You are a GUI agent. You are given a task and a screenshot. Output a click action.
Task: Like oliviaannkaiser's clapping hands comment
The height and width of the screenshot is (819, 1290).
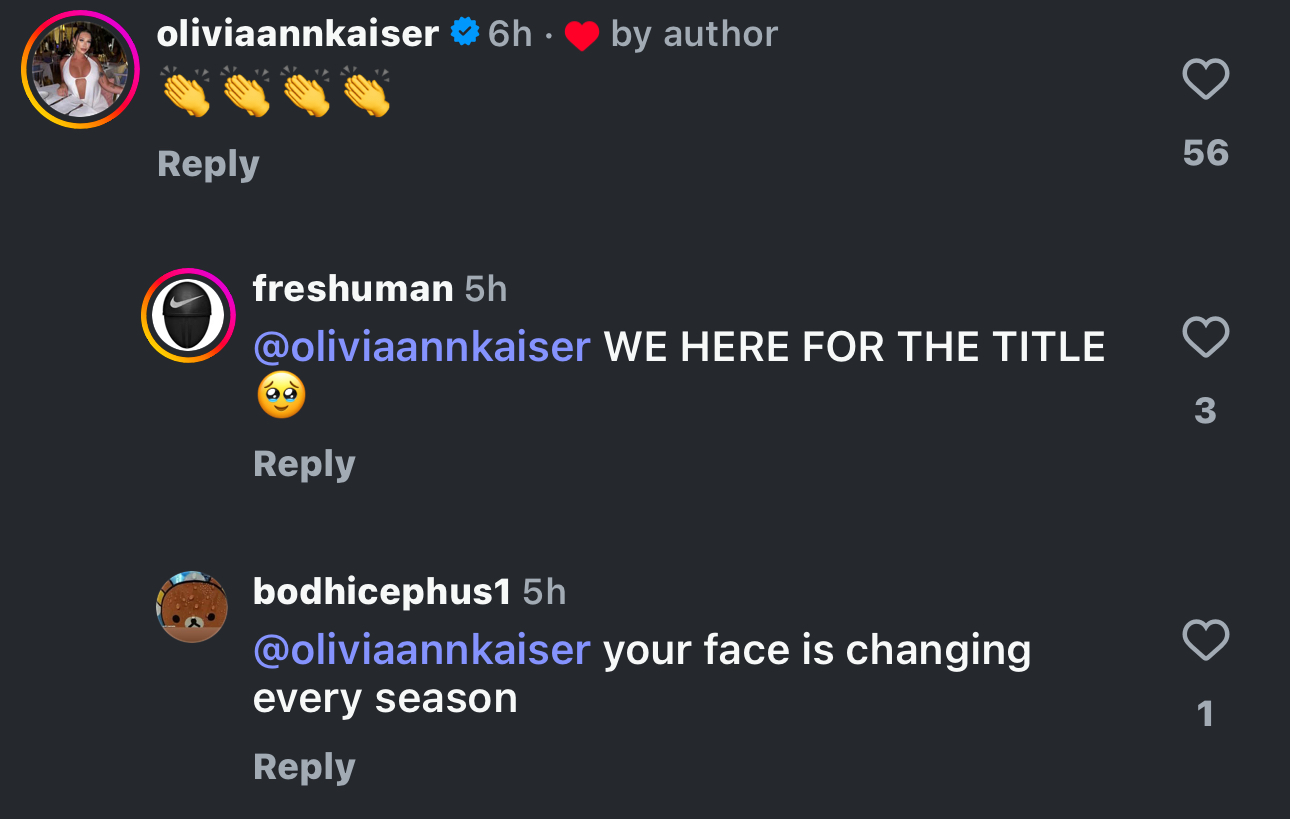tap(1205, 79)
